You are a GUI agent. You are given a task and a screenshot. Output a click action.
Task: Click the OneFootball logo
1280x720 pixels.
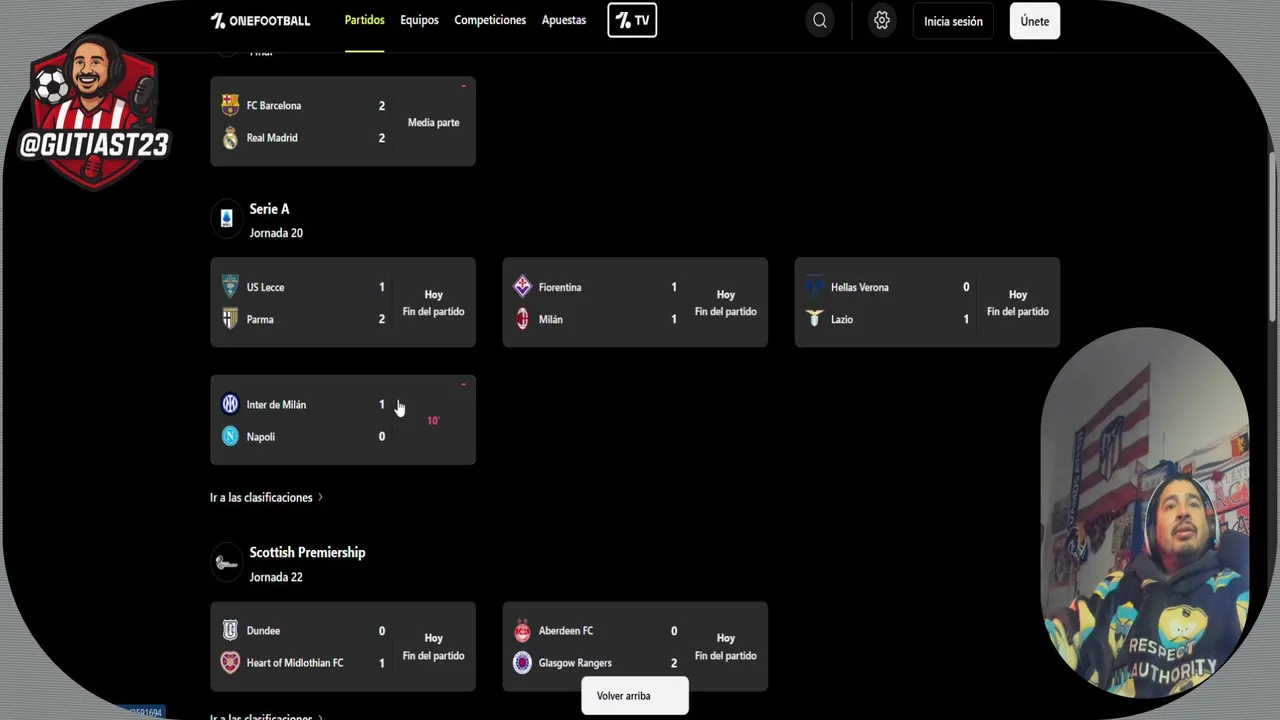tap(260, 21)
